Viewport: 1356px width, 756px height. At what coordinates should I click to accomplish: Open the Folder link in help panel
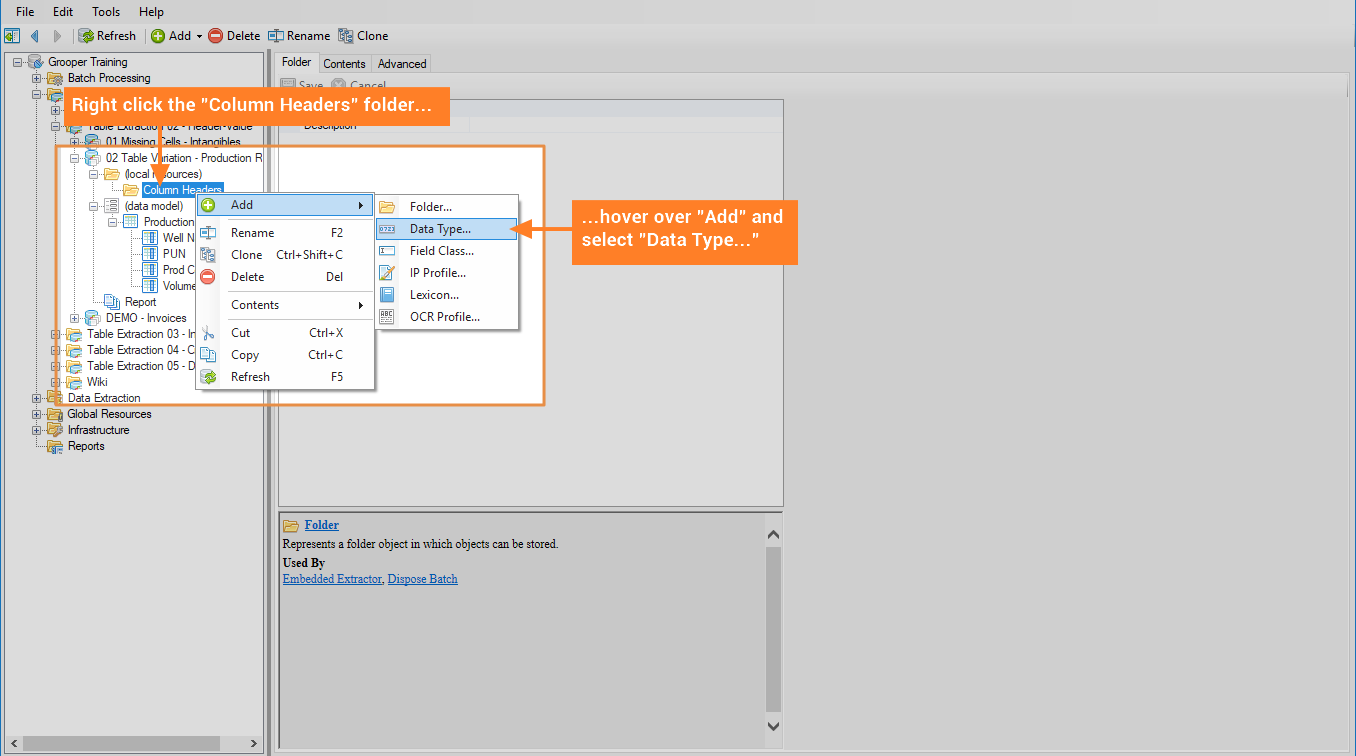coord(322,525)
